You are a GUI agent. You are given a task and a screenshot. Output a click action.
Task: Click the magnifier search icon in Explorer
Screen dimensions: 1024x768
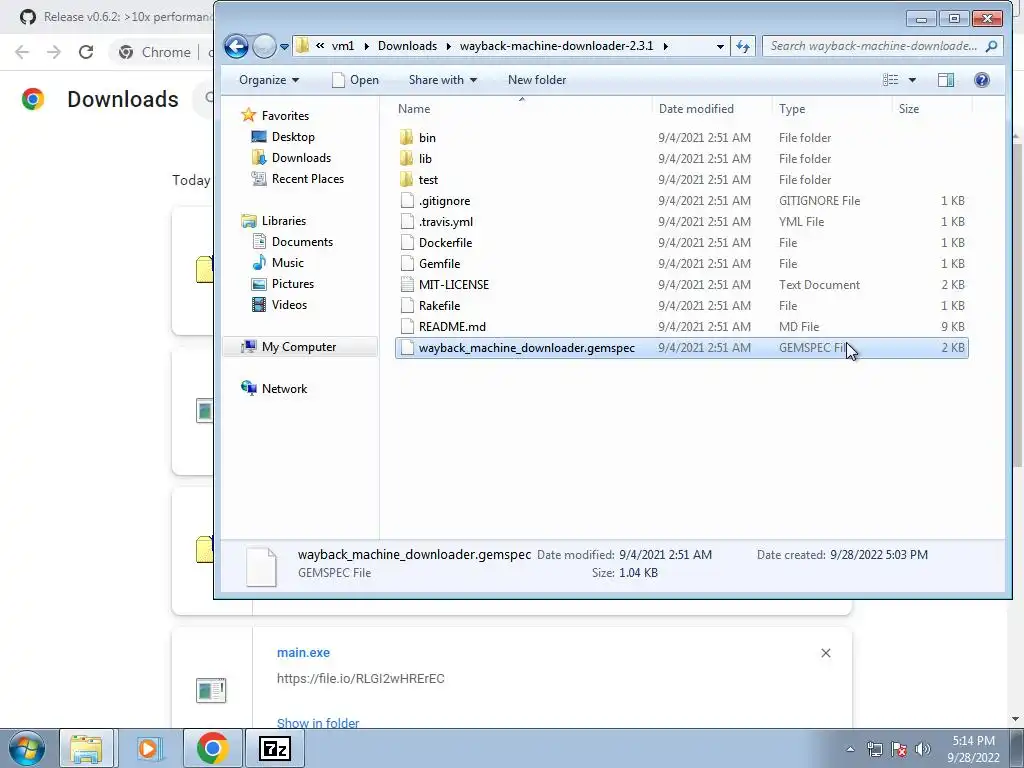[991, 46]
